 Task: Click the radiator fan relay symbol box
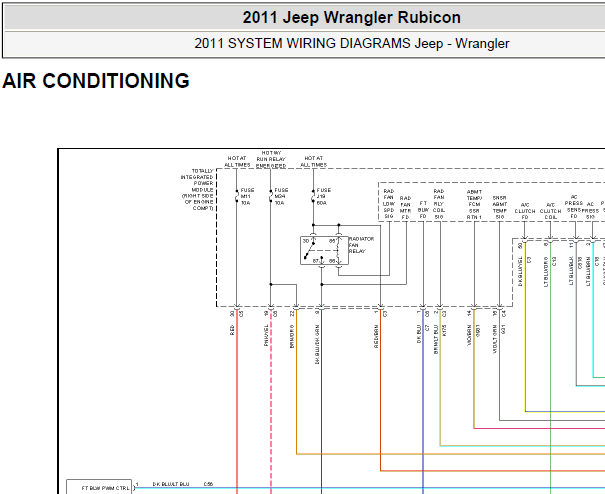tap(324, 250)
